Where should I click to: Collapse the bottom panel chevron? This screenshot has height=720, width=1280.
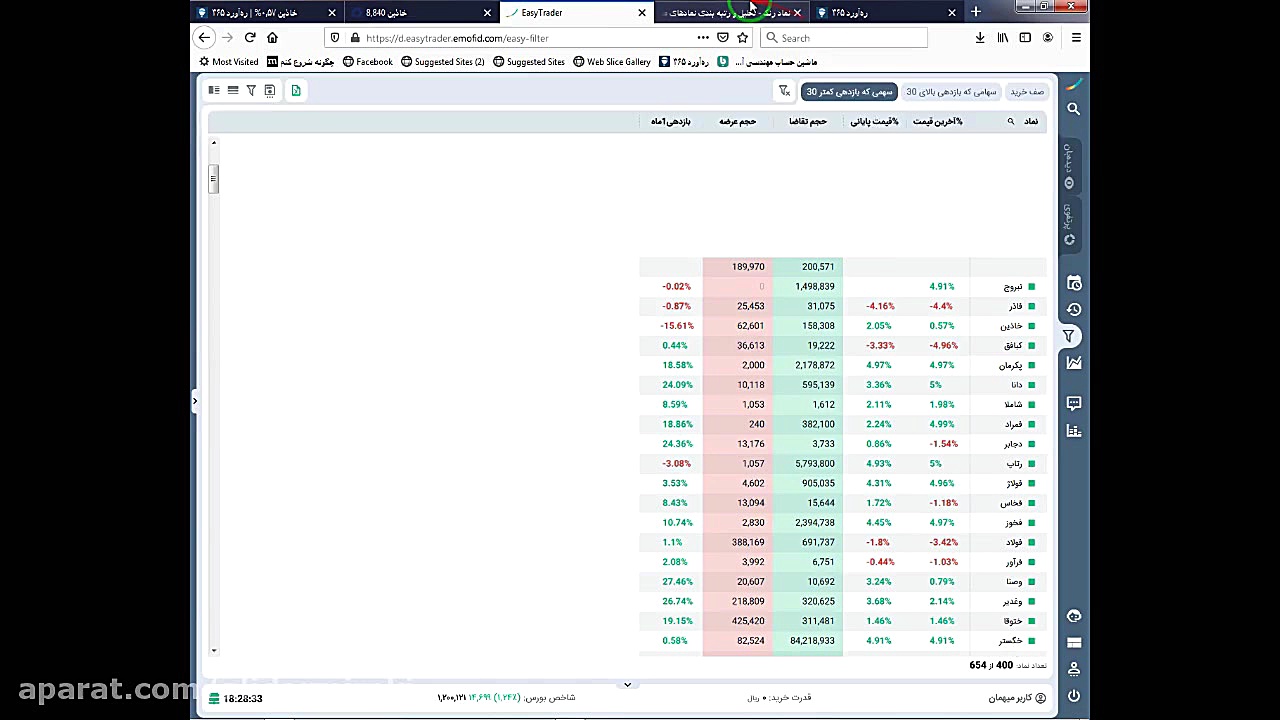point(627,685)
